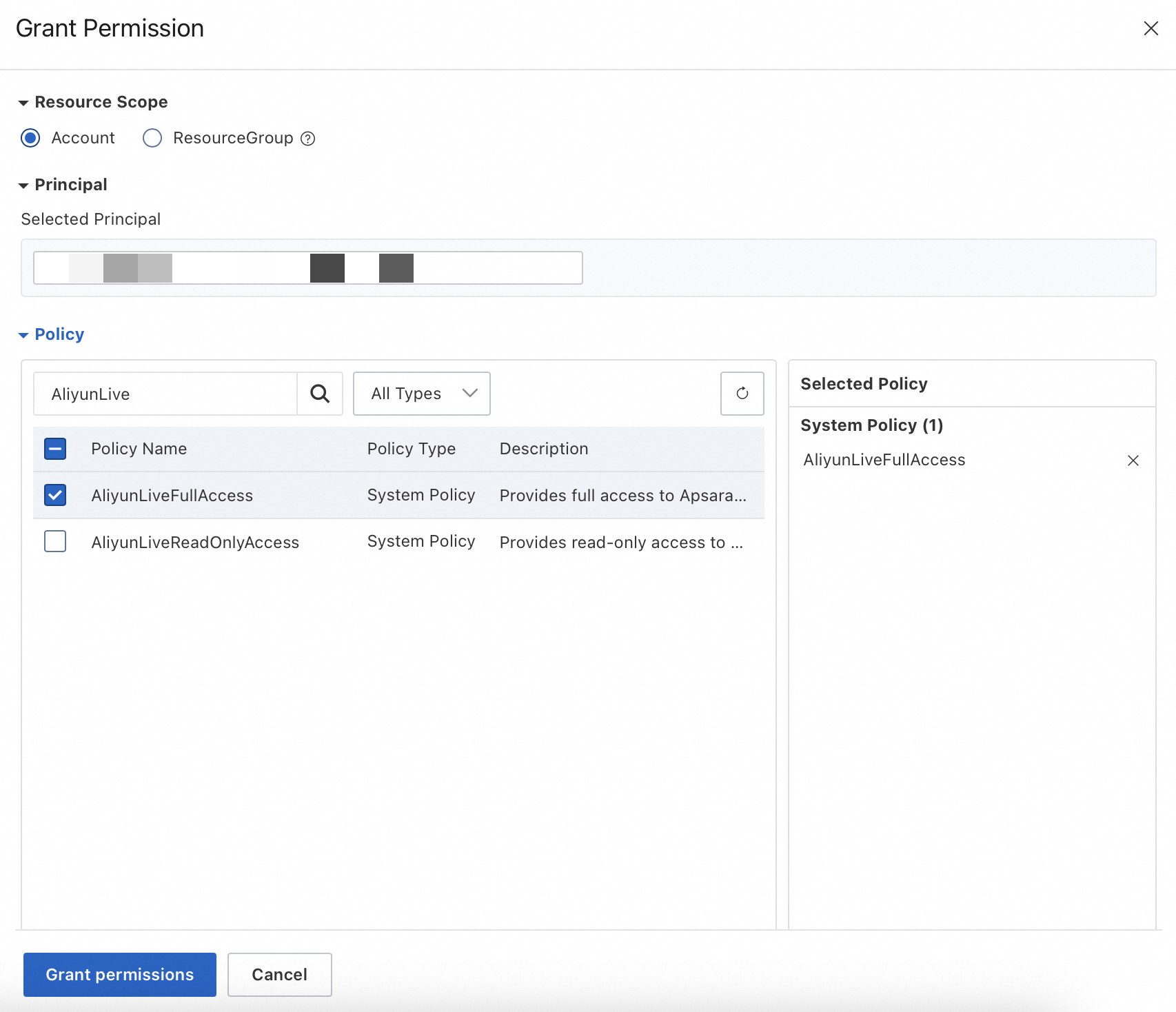Viewport: 1176px width, 1012px height.
Task: Close the Grant Permission dialog
Action: [1150, 28]
